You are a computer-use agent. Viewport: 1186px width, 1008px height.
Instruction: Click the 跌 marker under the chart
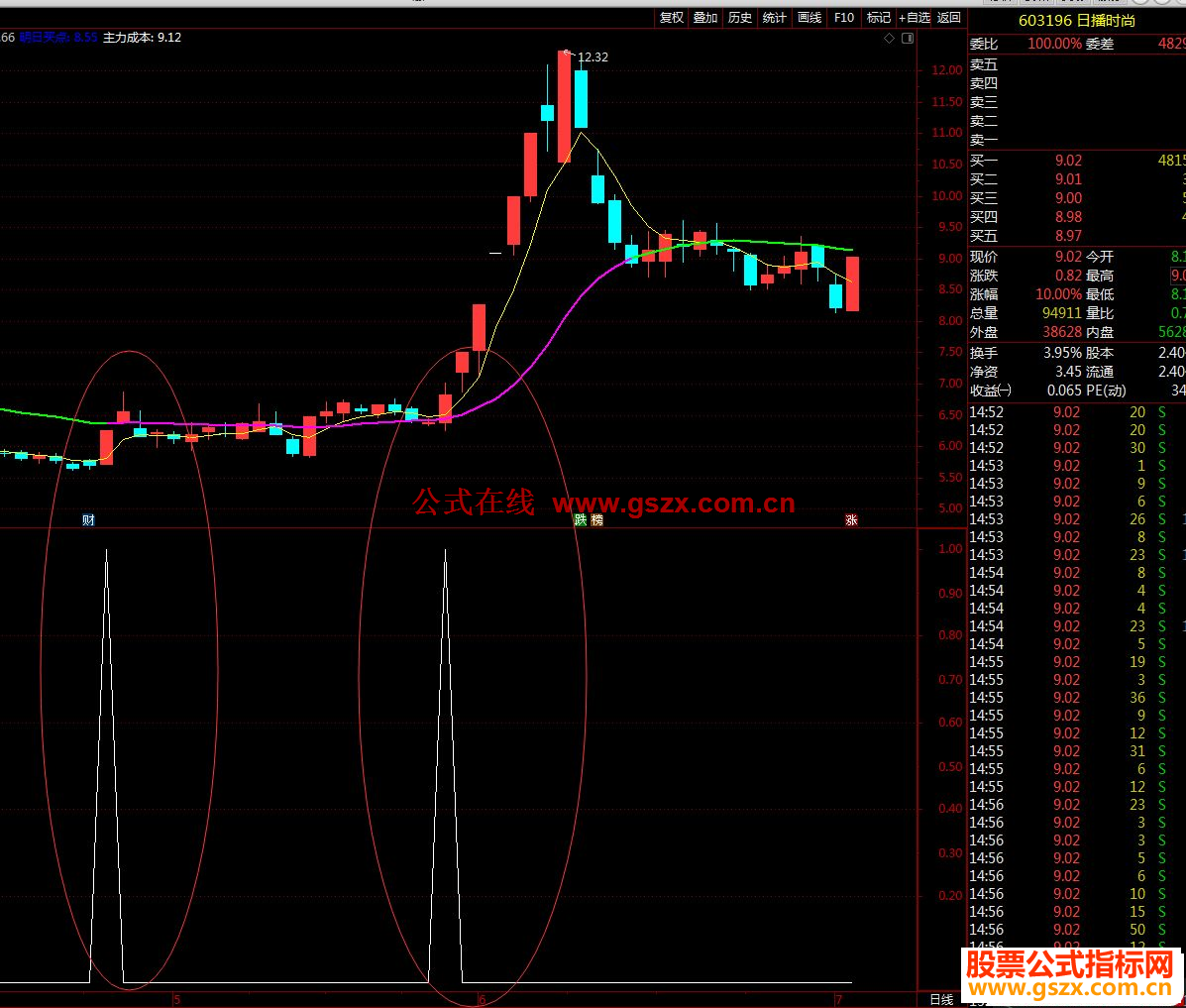(581, 520)
